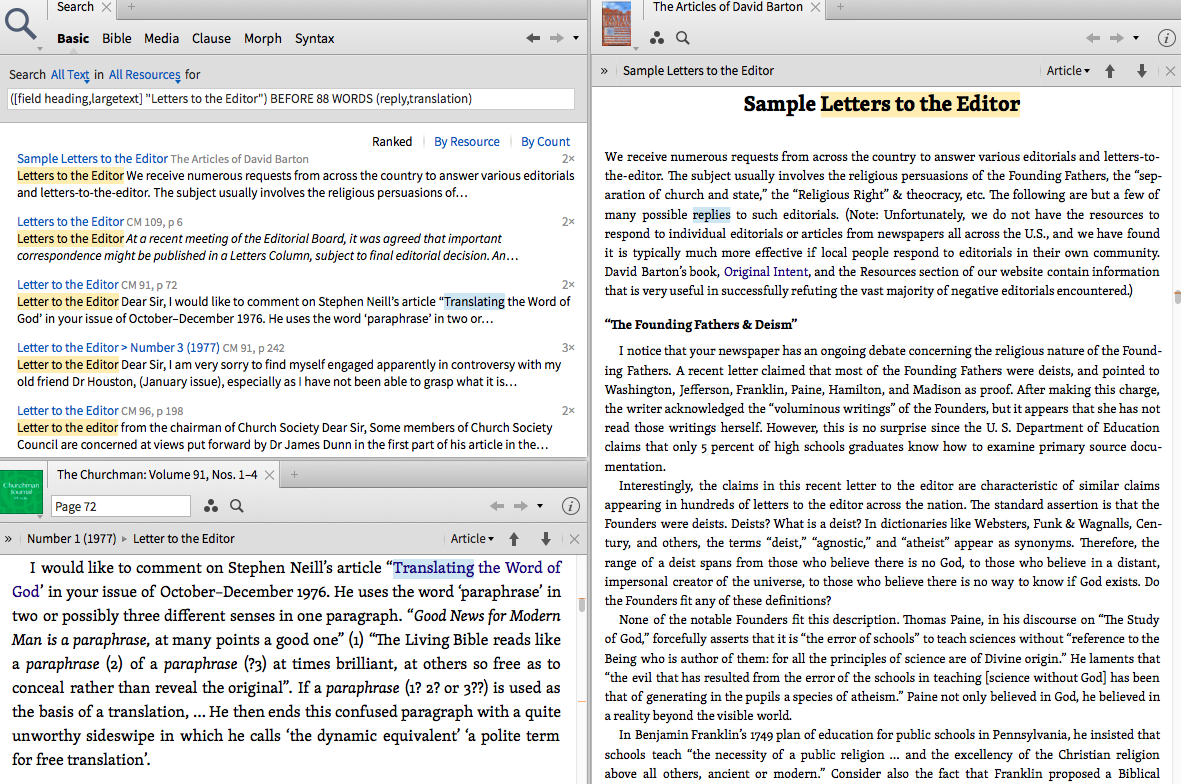Image resolution: width=1181 pixels, height=784 pixels.
Task: Click the search query input field
Action: point(291,99)
